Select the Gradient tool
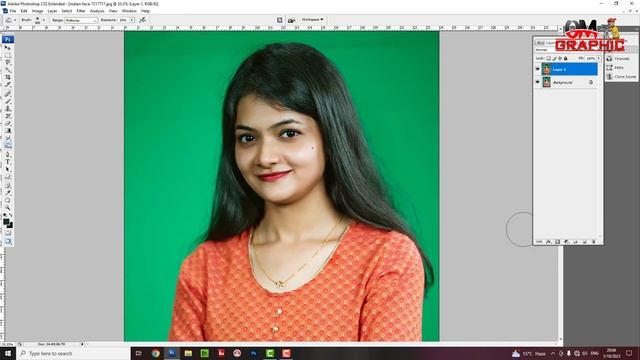This screenshot has width=640, height=360. point(8,131)
